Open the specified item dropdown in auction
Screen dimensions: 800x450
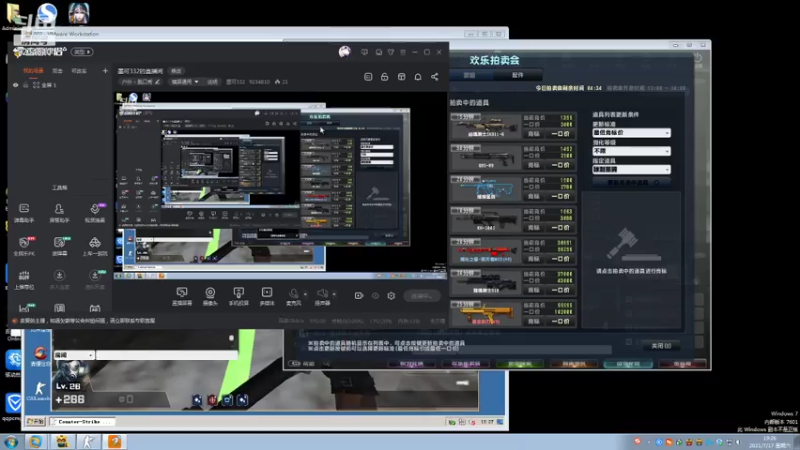(x=631, y=169)
